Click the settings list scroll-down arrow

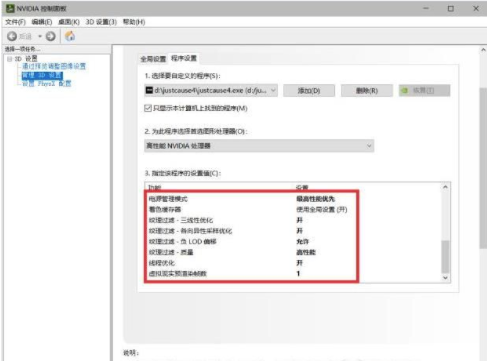coord(445,278)
